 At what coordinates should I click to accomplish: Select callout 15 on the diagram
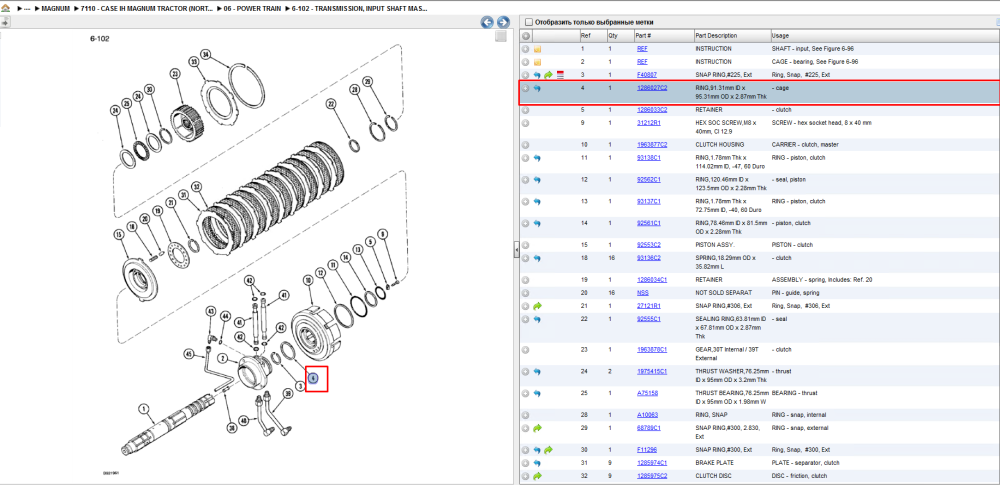click(118, 235)
